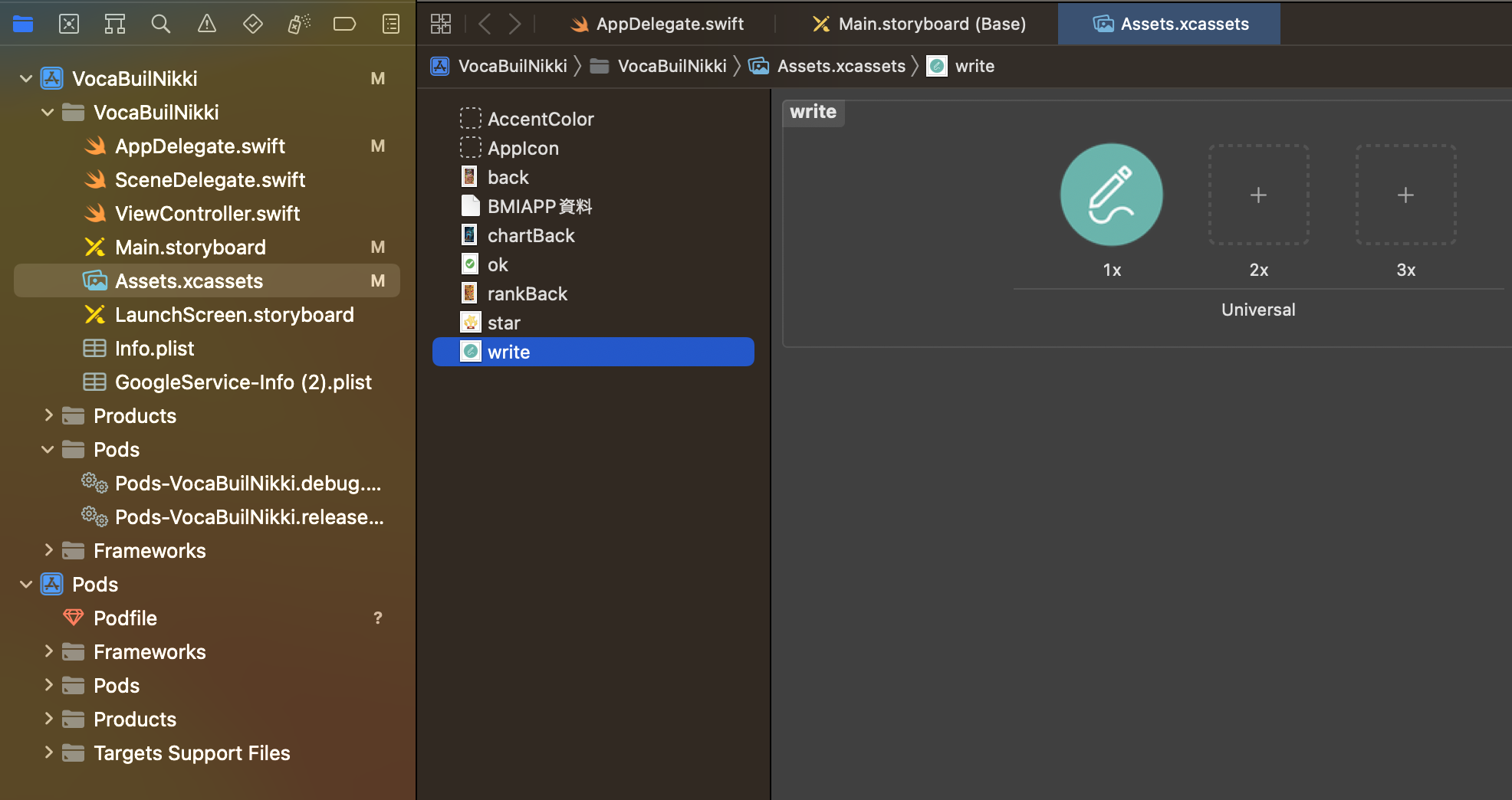Collapse the VocaBuilNikki project root

pos(26,79)
